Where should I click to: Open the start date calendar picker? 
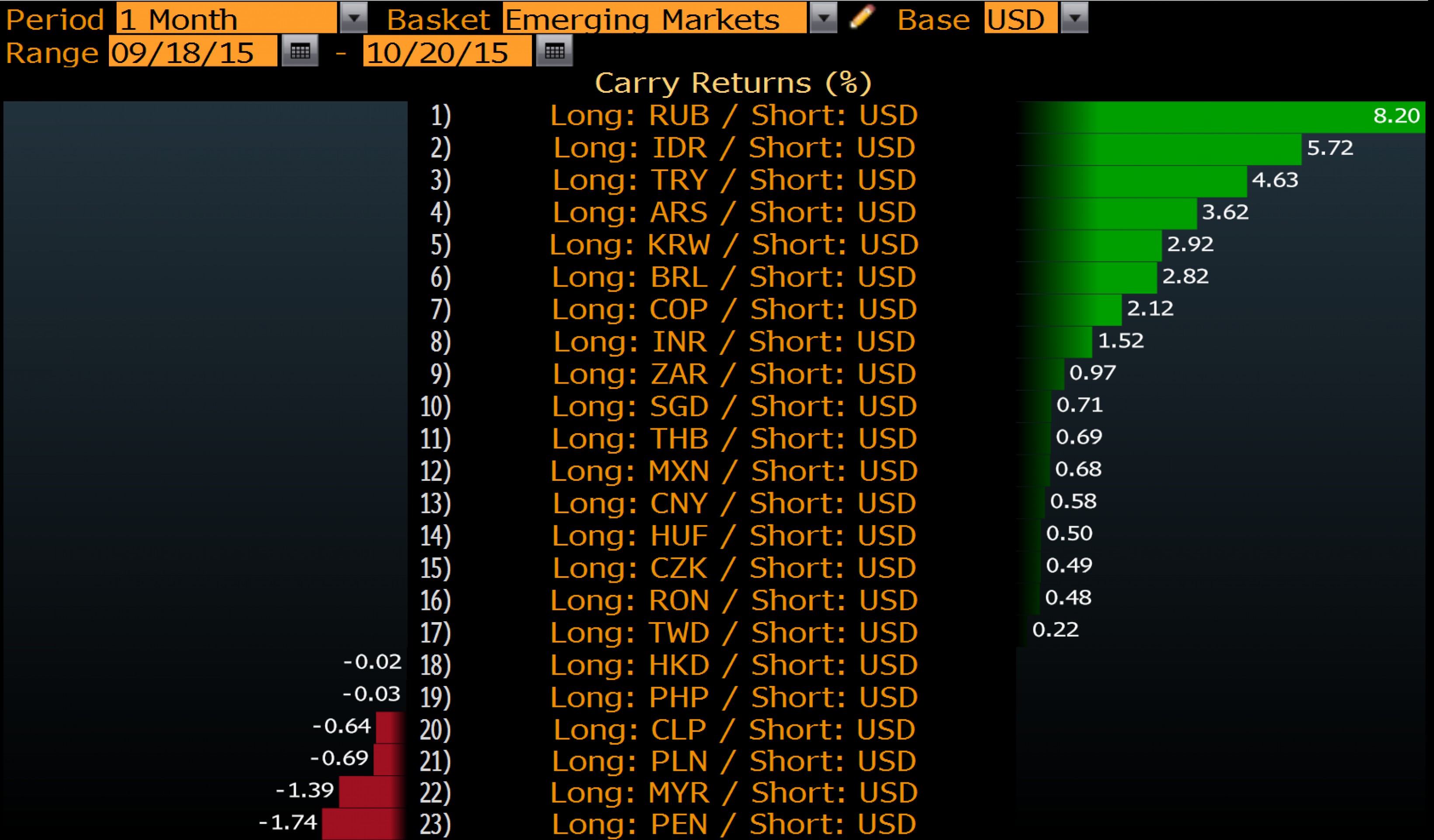[300, 52]
